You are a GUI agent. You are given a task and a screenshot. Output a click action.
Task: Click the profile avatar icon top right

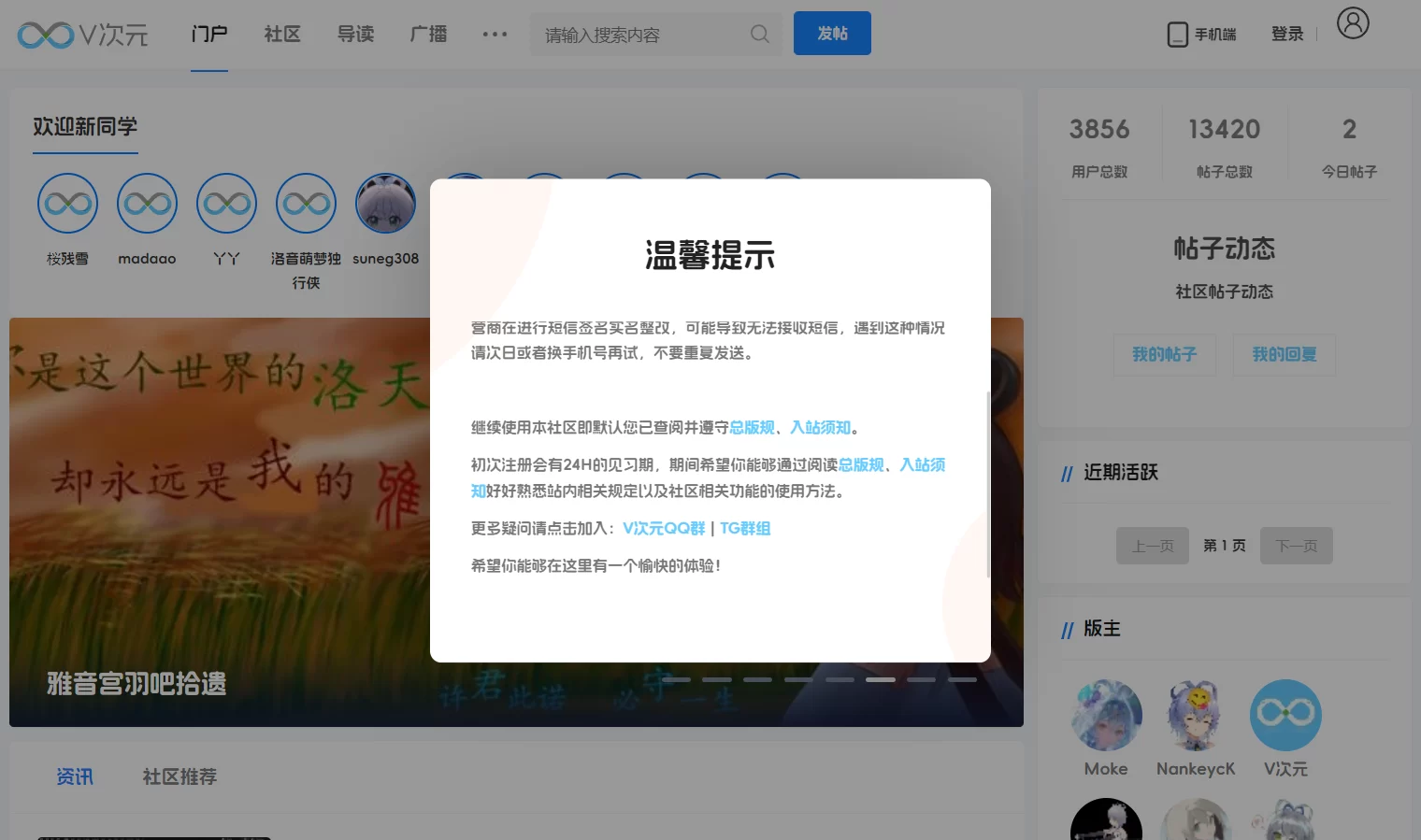(x=1352, y=25)
